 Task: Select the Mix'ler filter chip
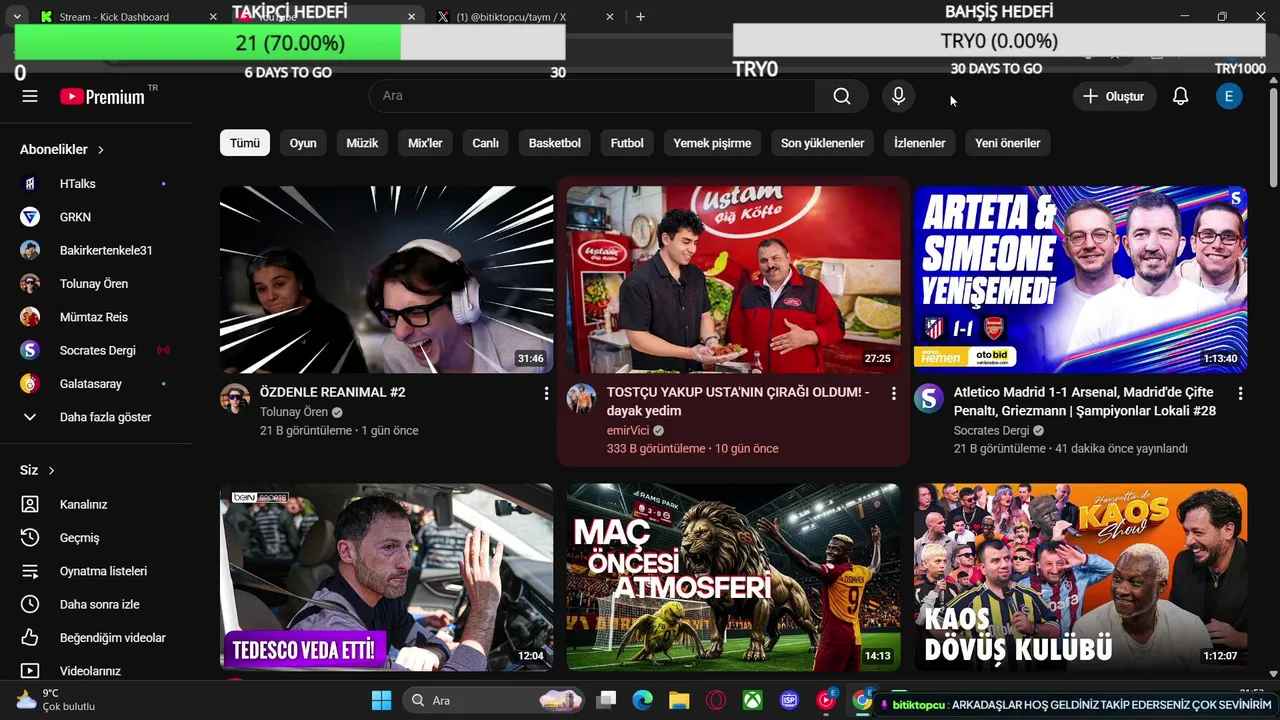(x=425, y=143)
